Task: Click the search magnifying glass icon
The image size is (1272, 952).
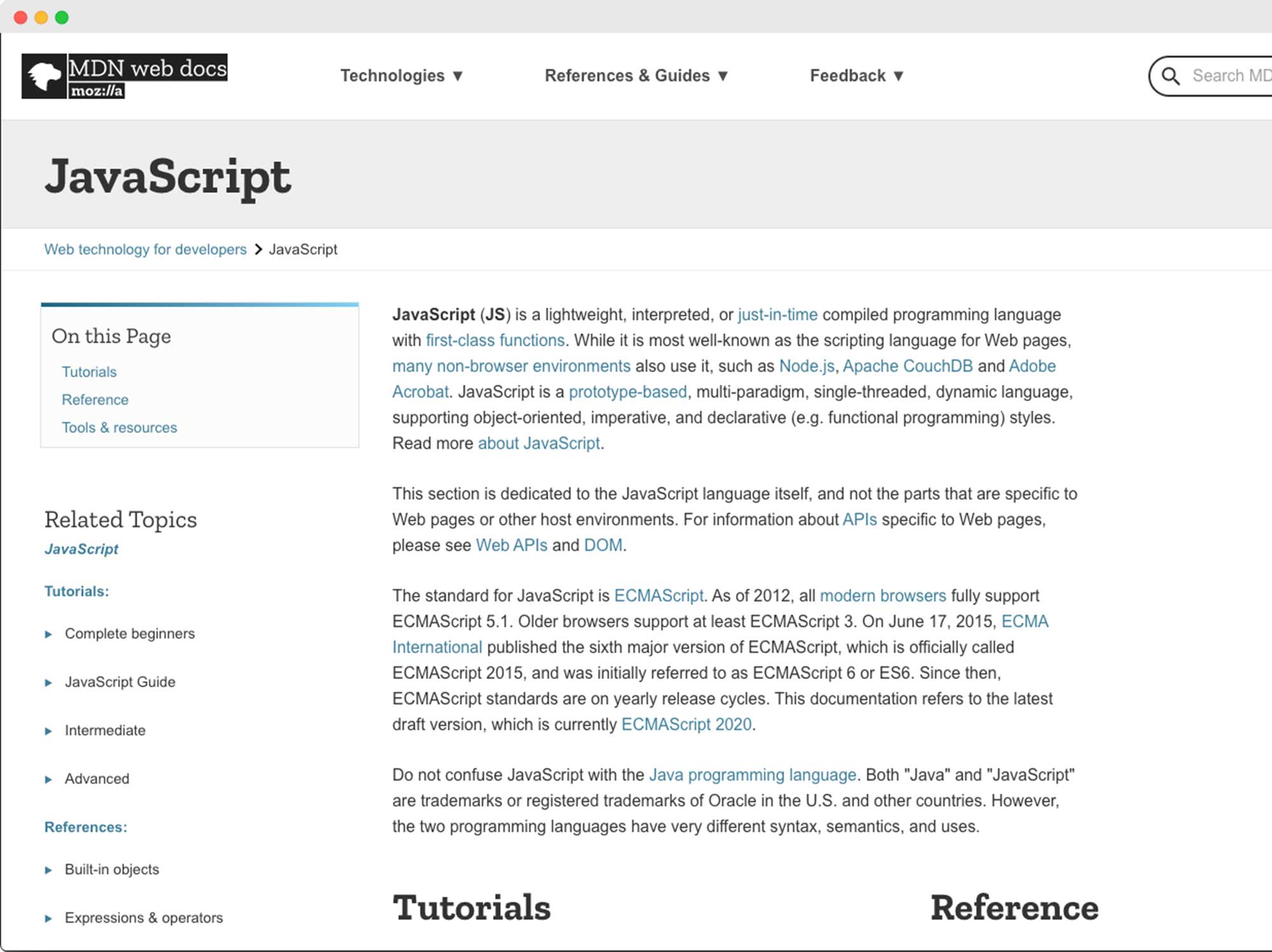Action: pos(1171,76)
